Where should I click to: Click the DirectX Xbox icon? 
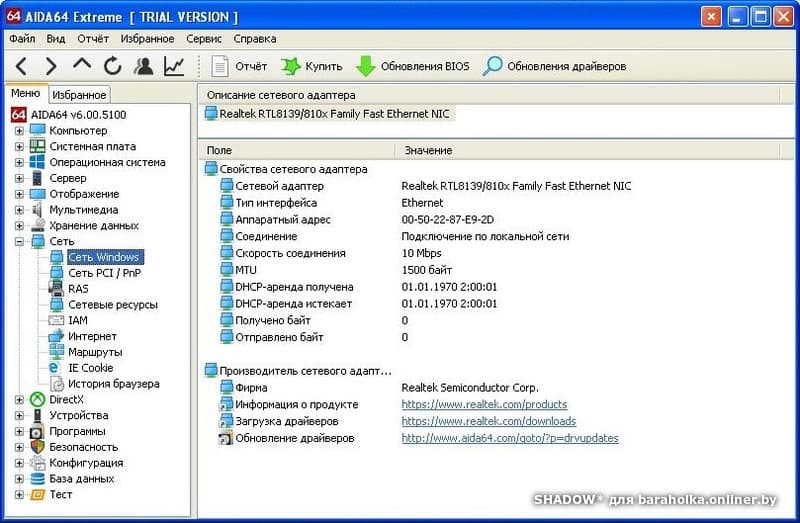pyautogui.click(x=37, y=400)
